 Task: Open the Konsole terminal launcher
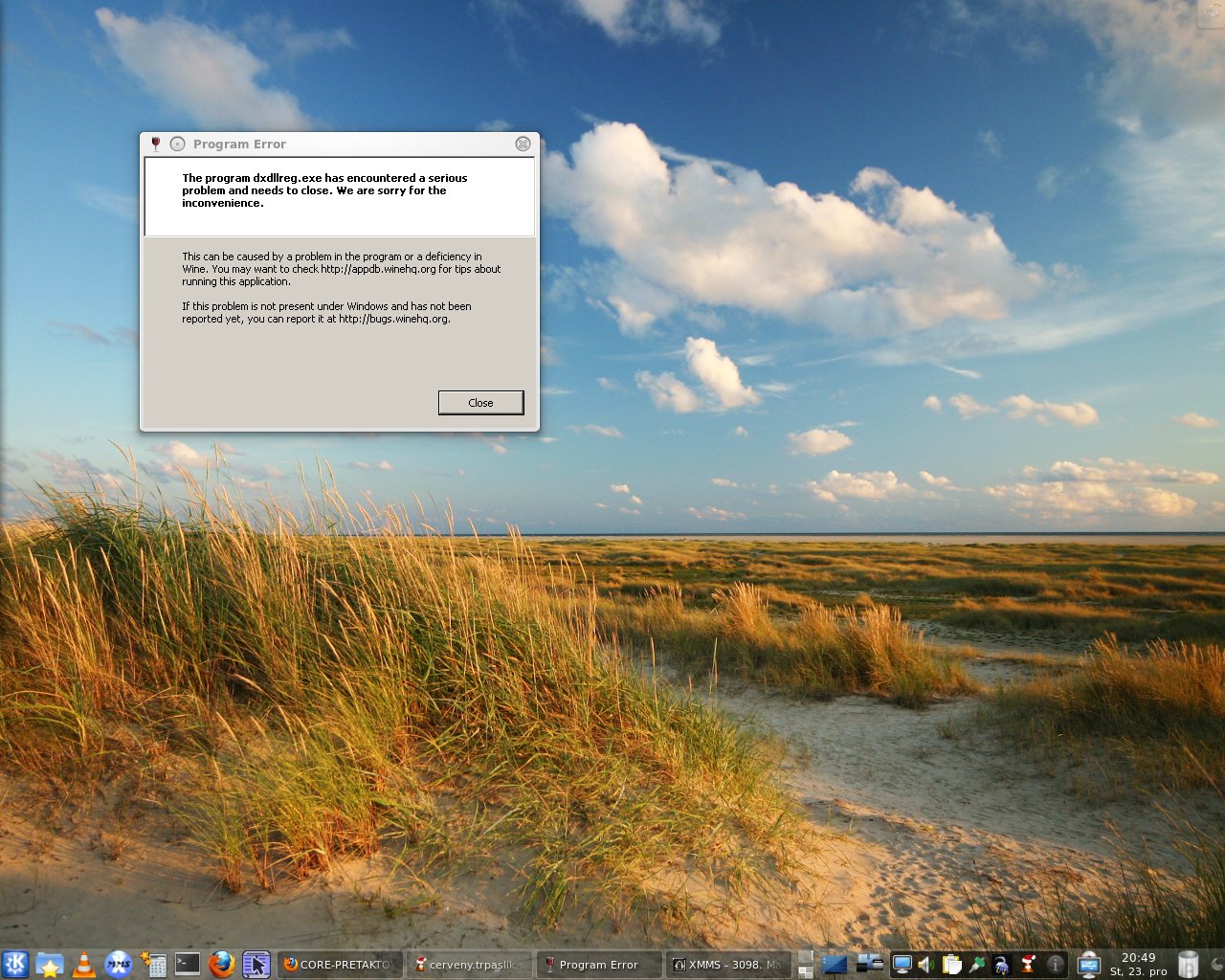point(188,965)
